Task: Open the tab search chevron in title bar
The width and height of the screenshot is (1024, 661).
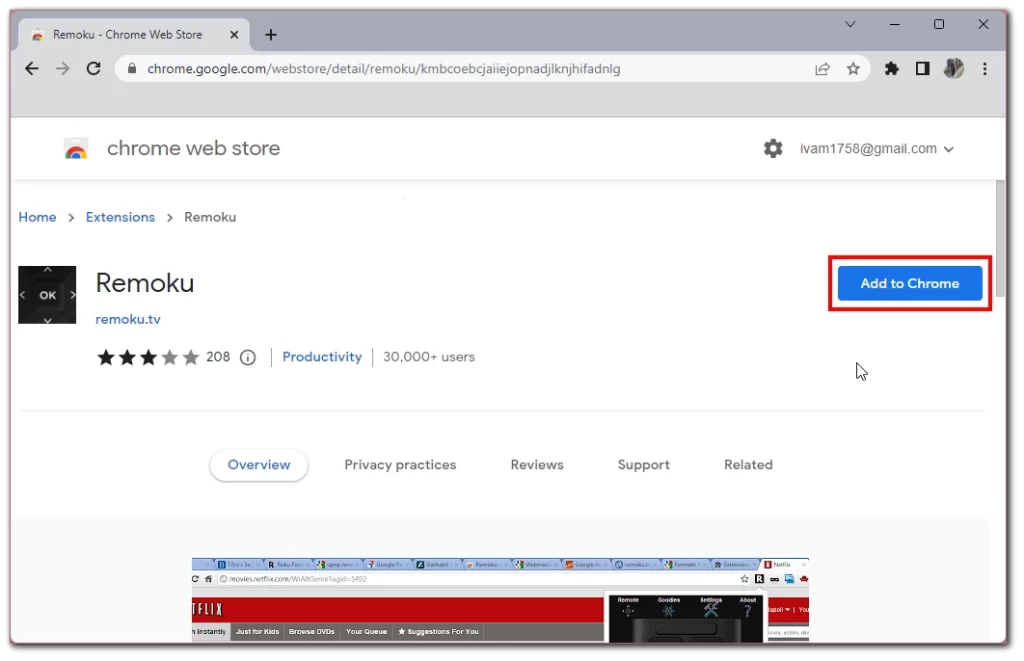Action: point(850,24)
